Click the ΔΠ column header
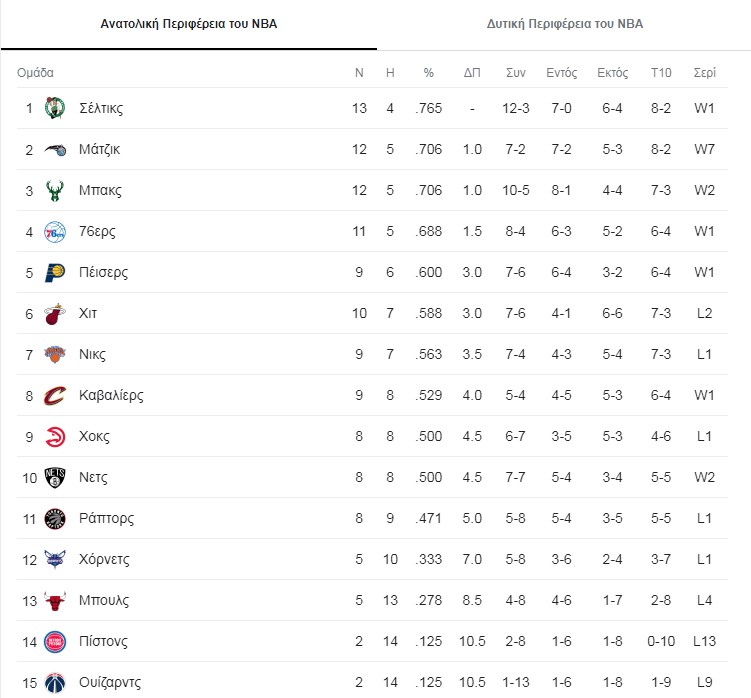751x698 pixels. [472, 73]
